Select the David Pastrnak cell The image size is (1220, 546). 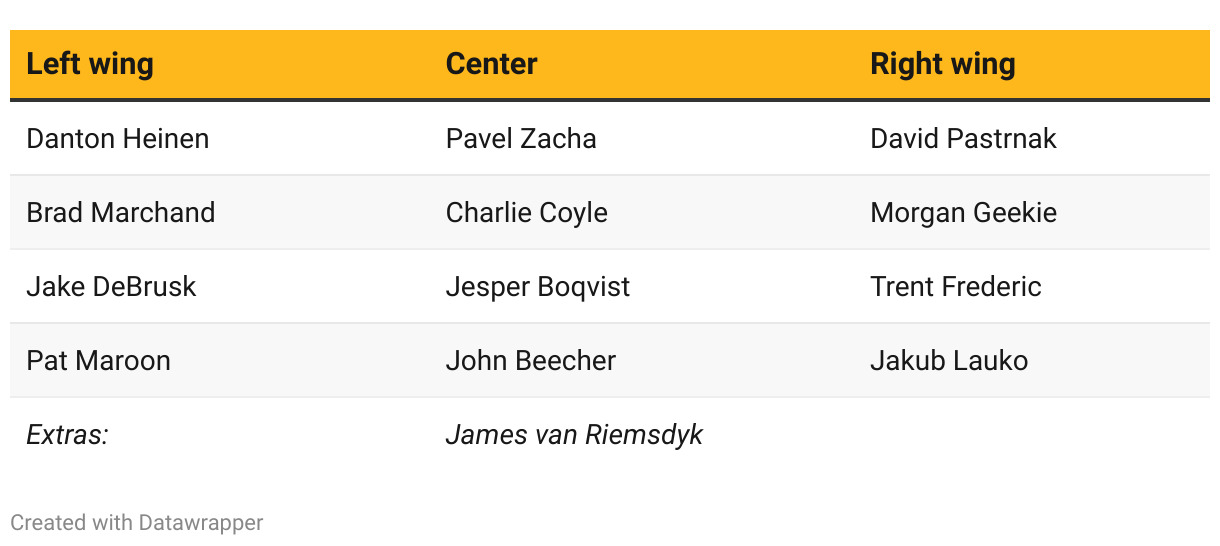point(963,138)
